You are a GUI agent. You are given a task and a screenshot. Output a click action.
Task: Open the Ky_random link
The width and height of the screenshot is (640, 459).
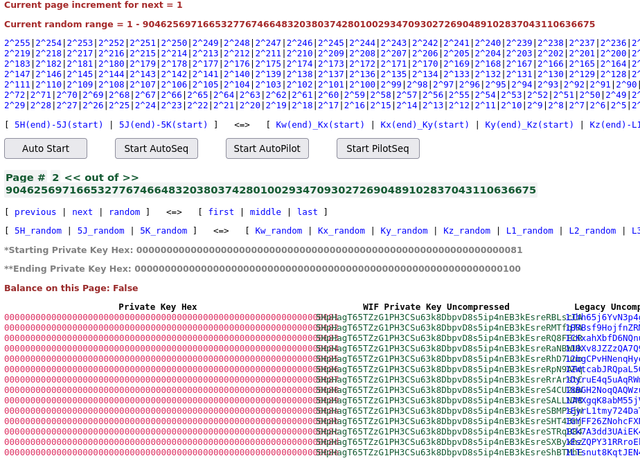point(404,231)
